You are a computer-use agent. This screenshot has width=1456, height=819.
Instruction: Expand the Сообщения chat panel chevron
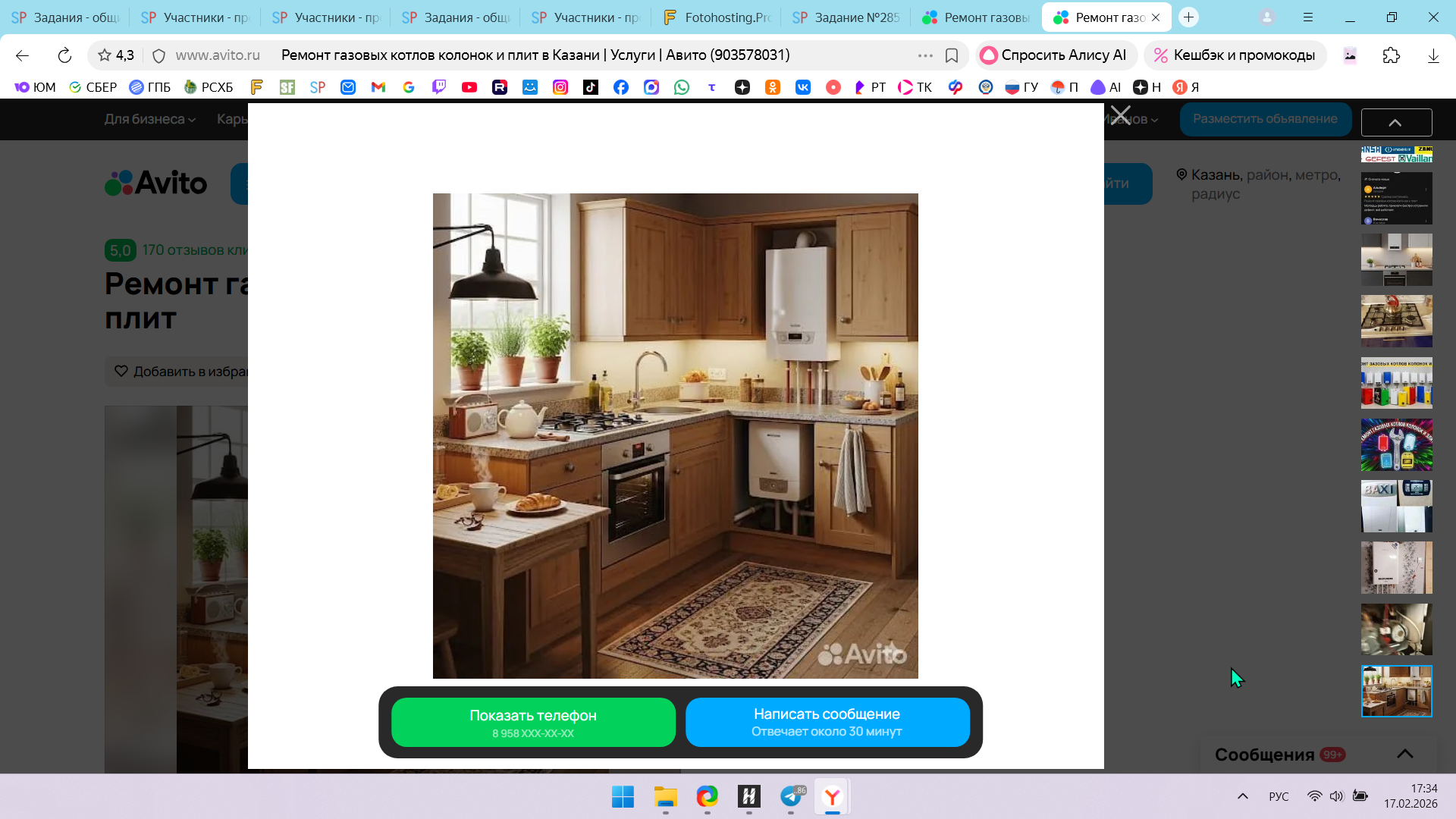1404,754
